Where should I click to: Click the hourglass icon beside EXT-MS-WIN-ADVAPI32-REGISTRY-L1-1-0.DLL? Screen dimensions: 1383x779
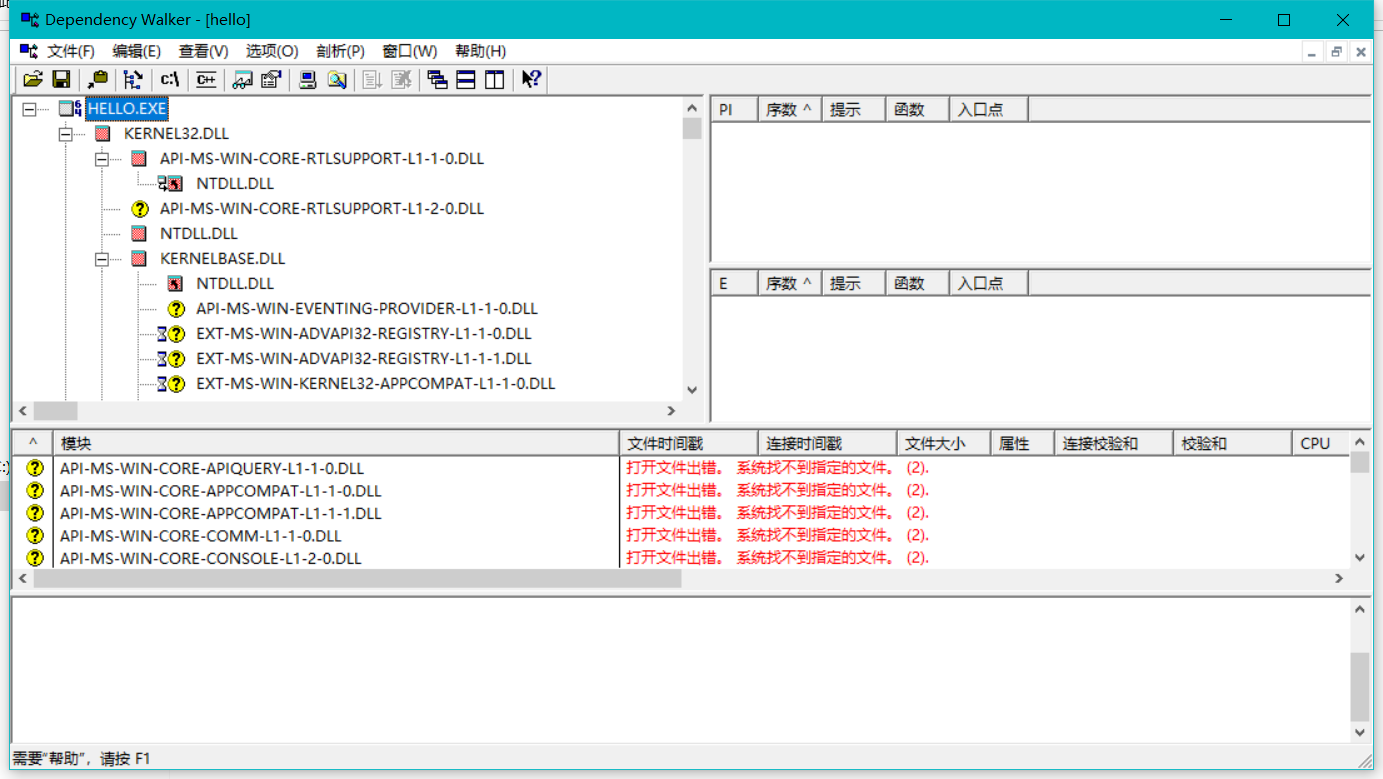pos(162,333)
